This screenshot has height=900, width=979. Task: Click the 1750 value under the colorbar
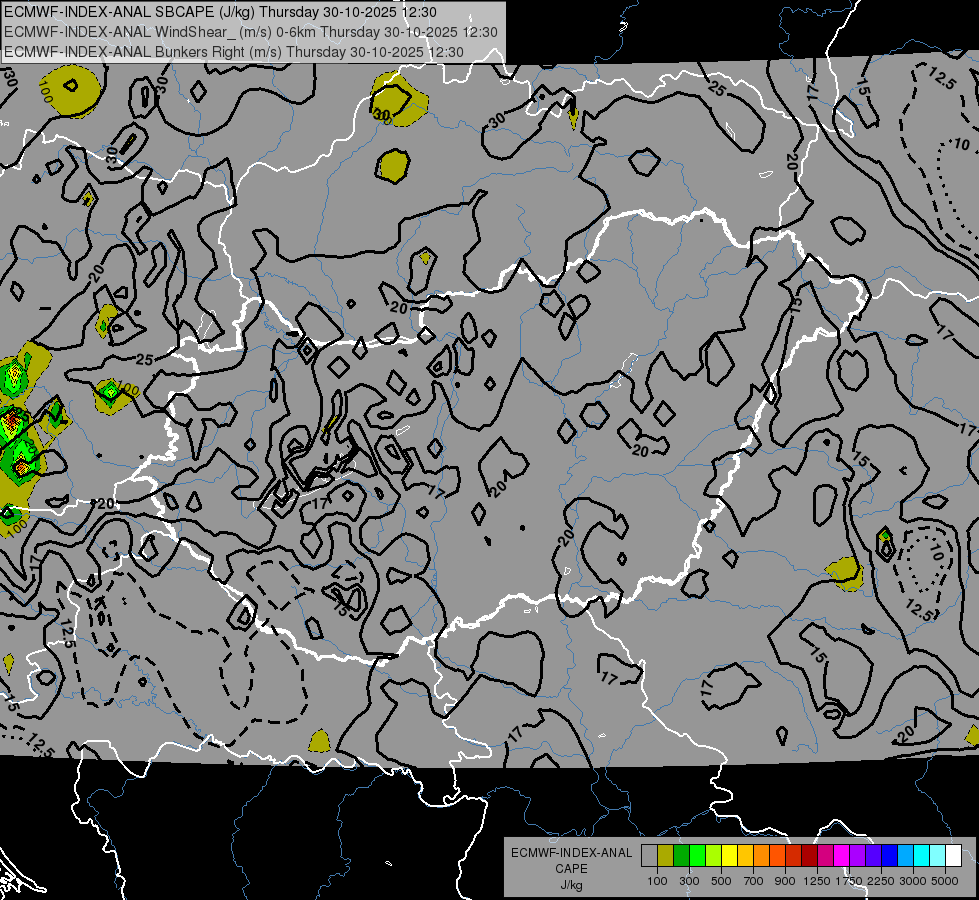click(849, 881)
